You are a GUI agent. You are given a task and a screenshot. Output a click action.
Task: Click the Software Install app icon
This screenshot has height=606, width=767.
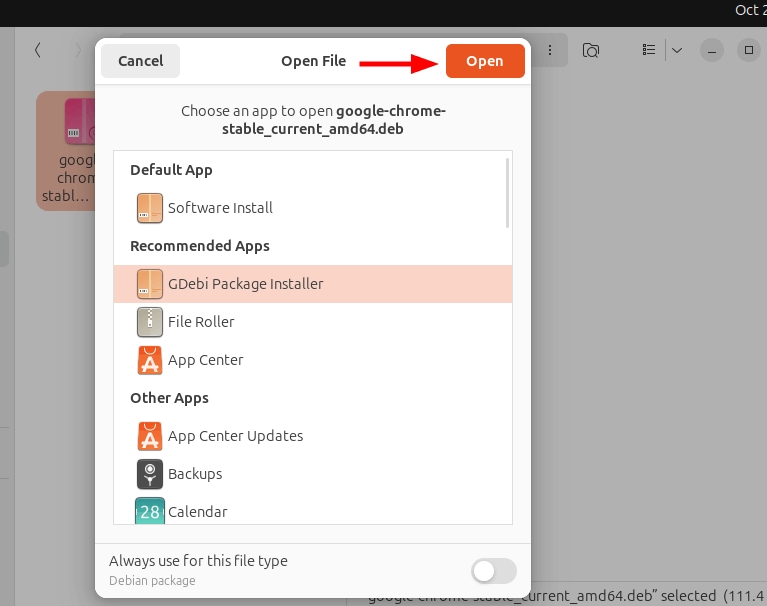150,208
